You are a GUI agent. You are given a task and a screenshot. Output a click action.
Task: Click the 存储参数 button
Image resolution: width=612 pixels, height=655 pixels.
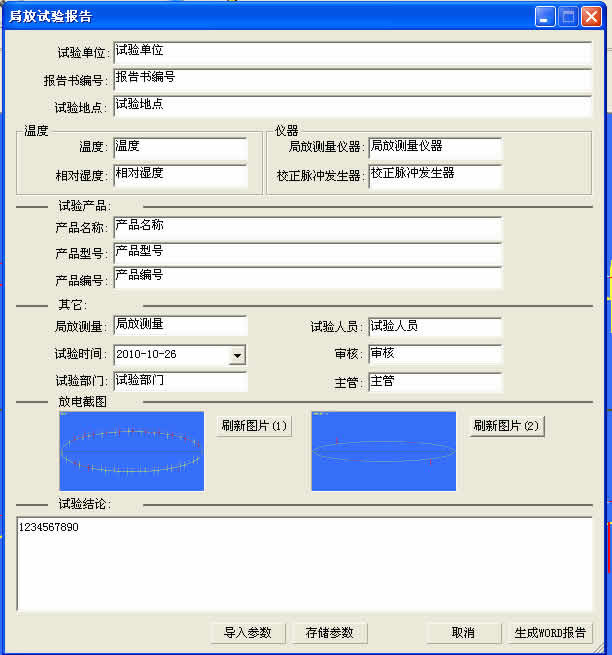tap(330, 633)
